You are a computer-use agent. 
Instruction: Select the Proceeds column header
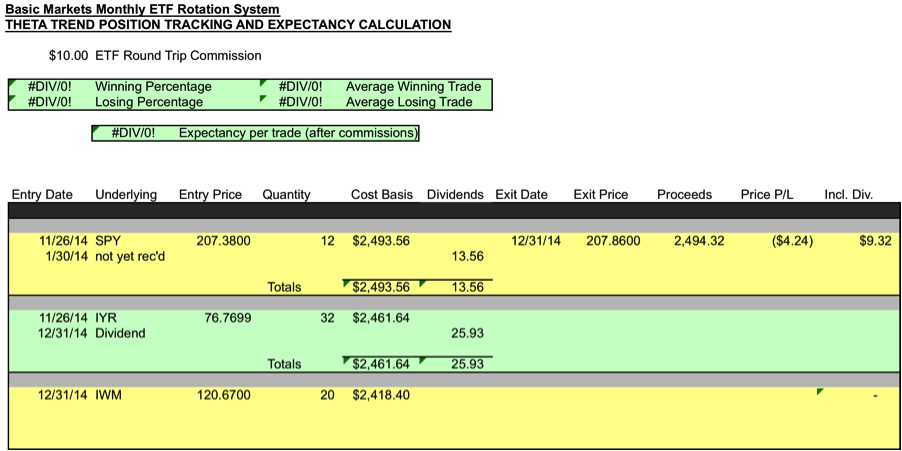[685, 194]
